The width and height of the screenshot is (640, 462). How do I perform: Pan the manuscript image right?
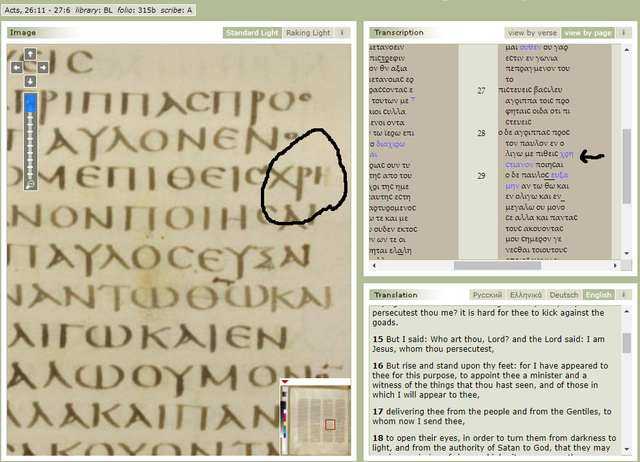coord(43,67)
